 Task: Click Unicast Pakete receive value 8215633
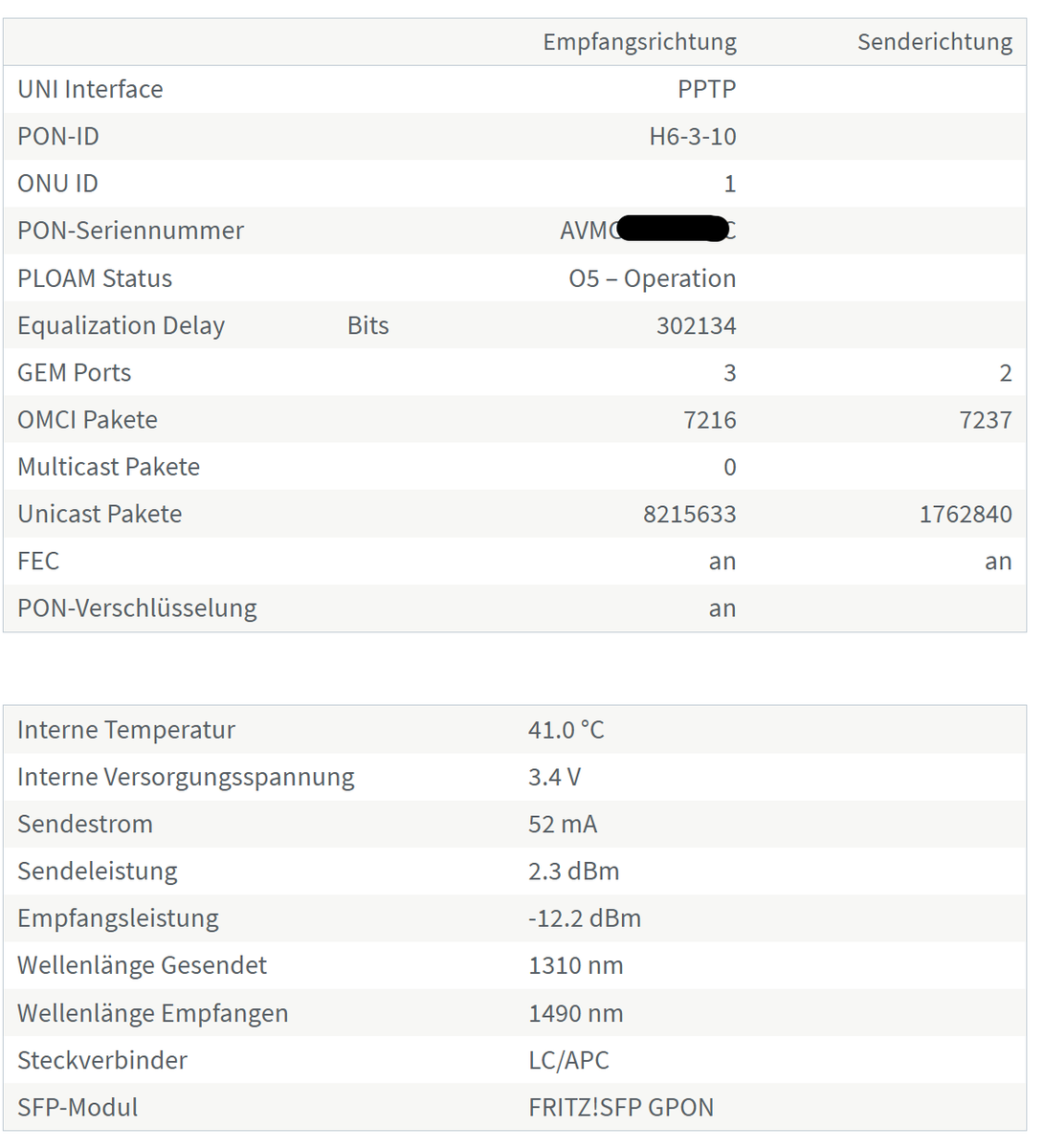click(690, 514)
